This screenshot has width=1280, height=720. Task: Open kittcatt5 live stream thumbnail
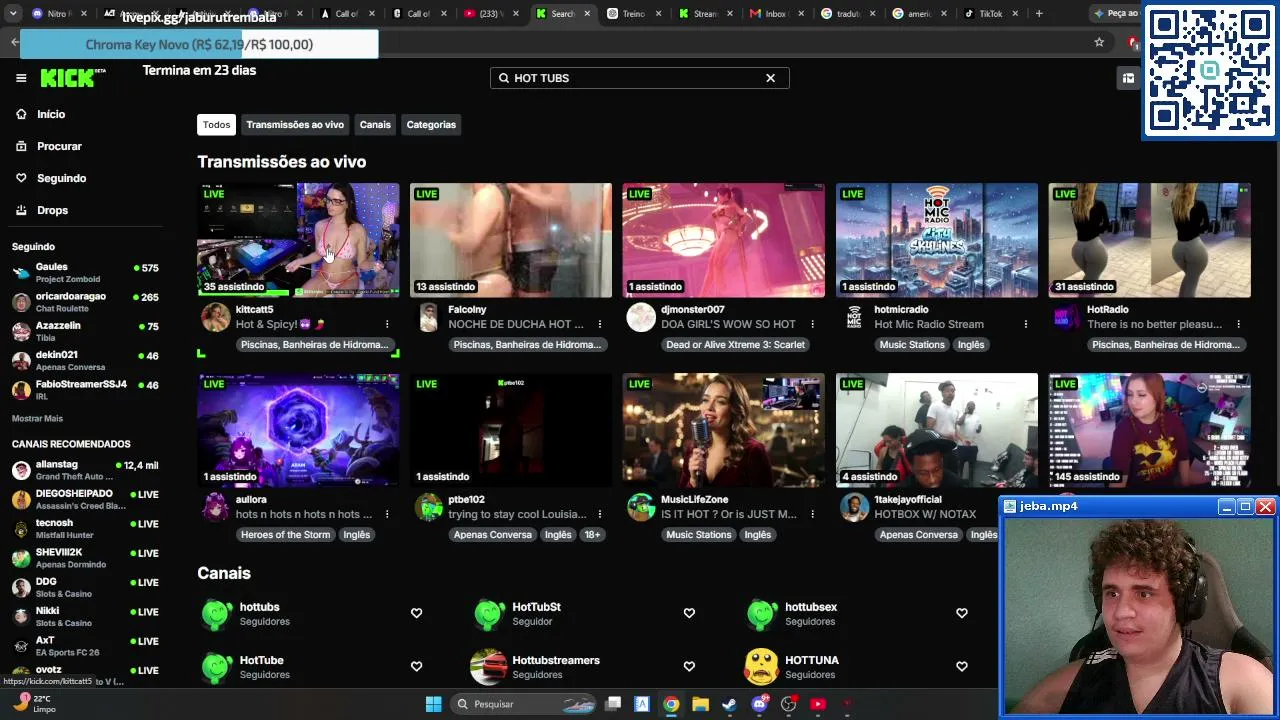click(298, 240)
